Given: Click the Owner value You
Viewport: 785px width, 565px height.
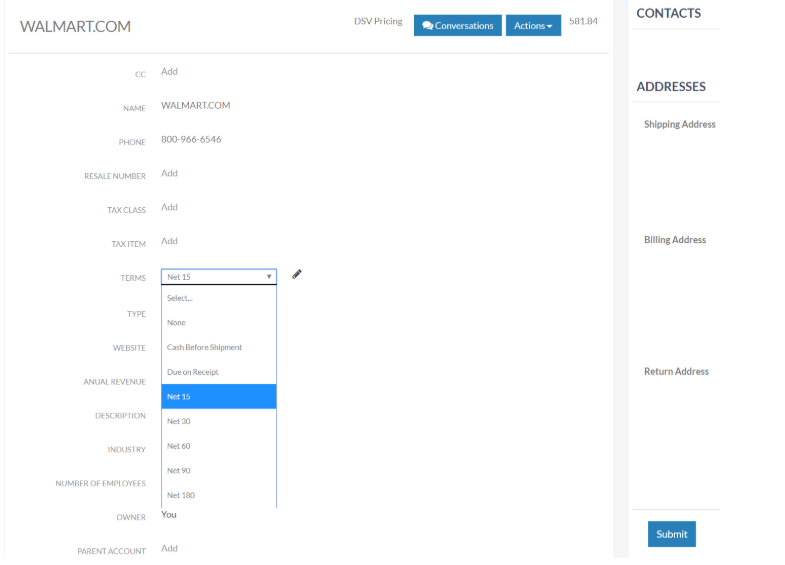Looking at the screenshot, I should tap(169, 514).
